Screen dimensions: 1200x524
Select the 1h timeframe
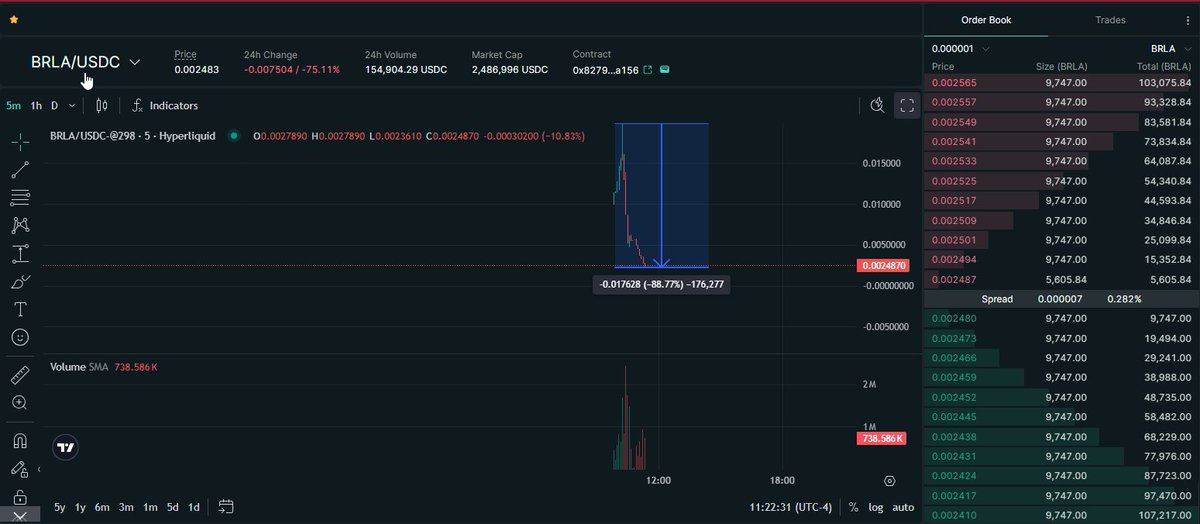36,106
